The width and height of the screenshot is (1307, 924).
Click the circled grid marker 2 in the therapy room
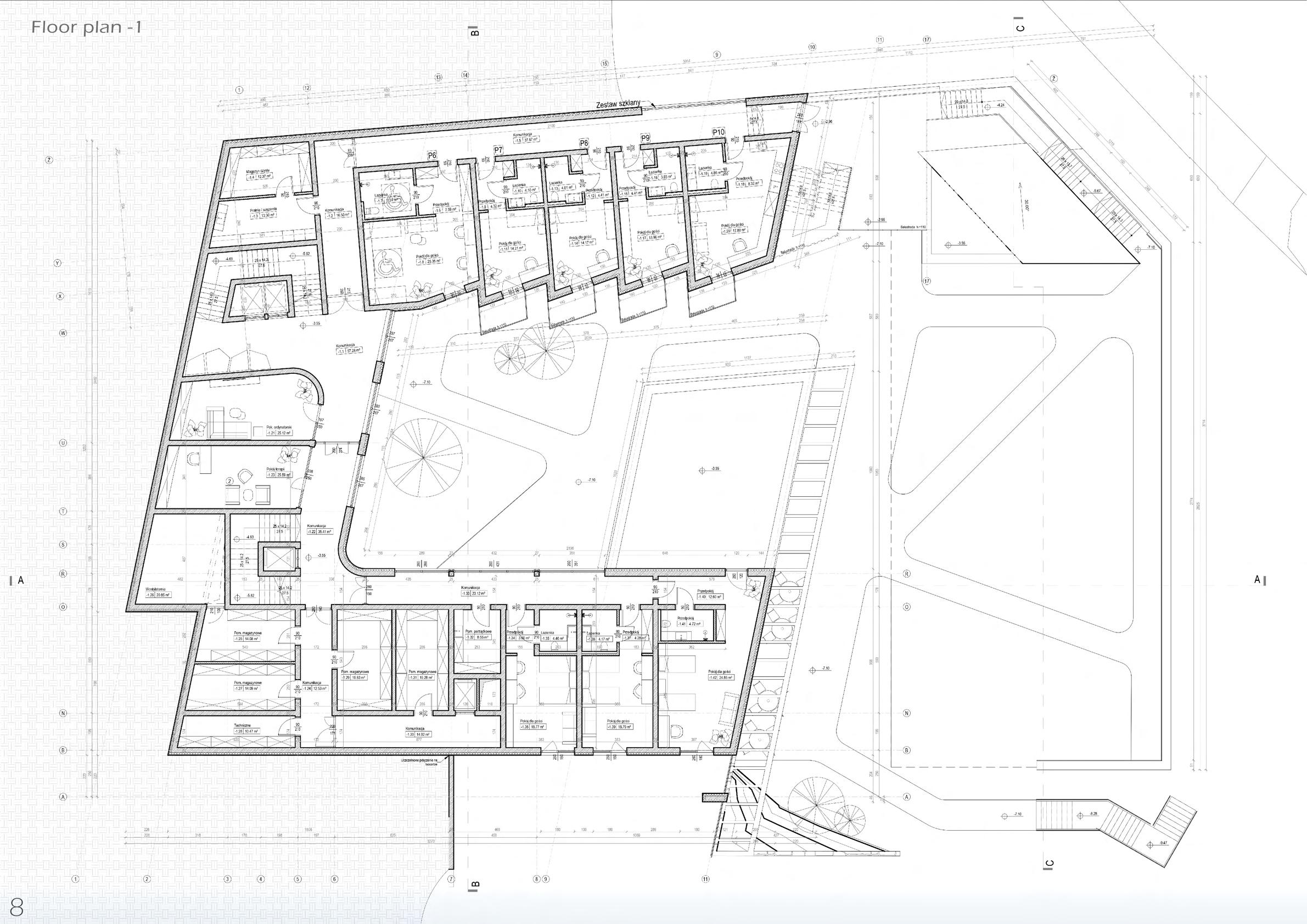coord(229,481)
